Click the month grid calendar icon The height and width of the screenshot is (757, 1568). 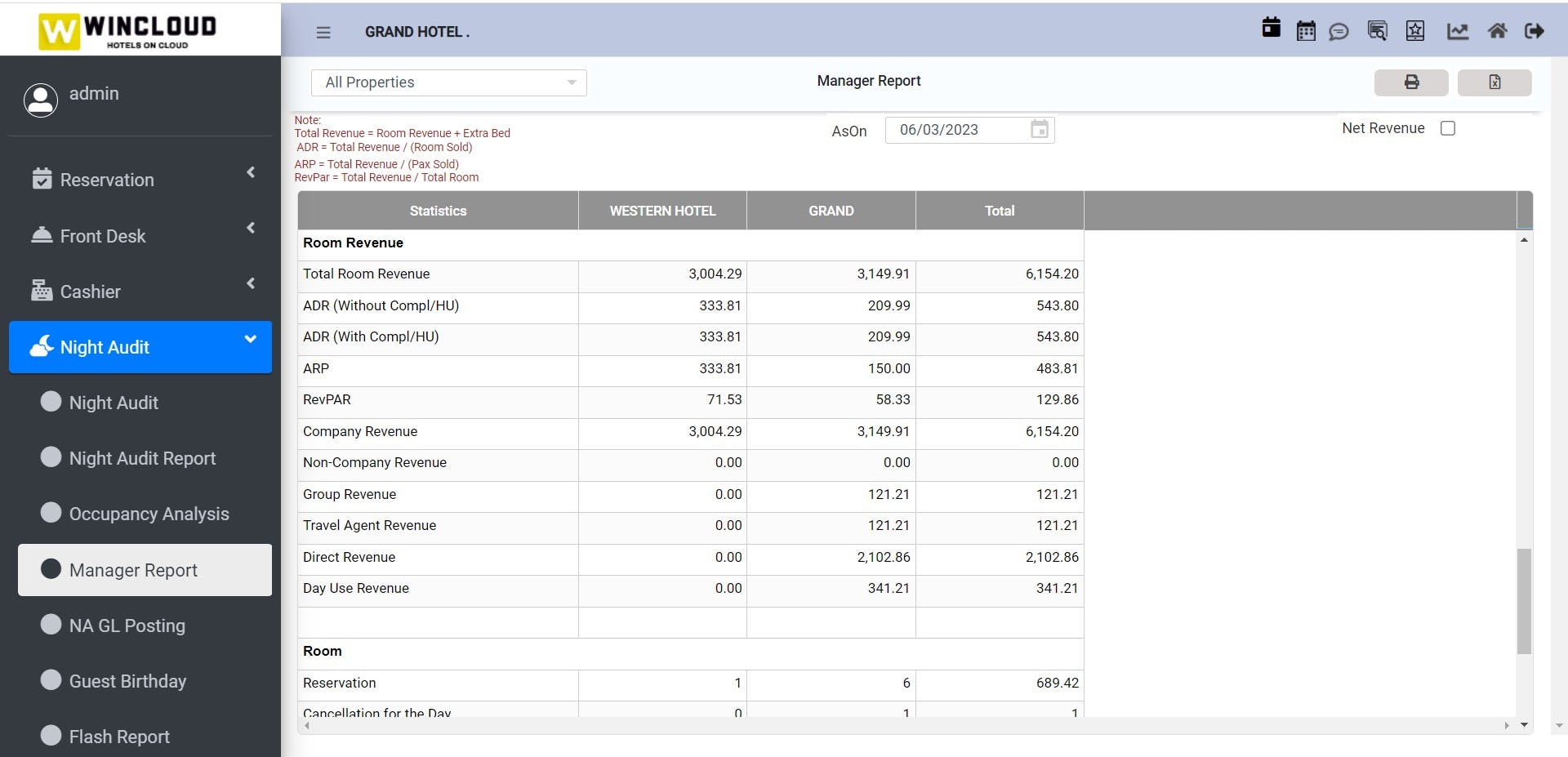tap(1306, 31)
